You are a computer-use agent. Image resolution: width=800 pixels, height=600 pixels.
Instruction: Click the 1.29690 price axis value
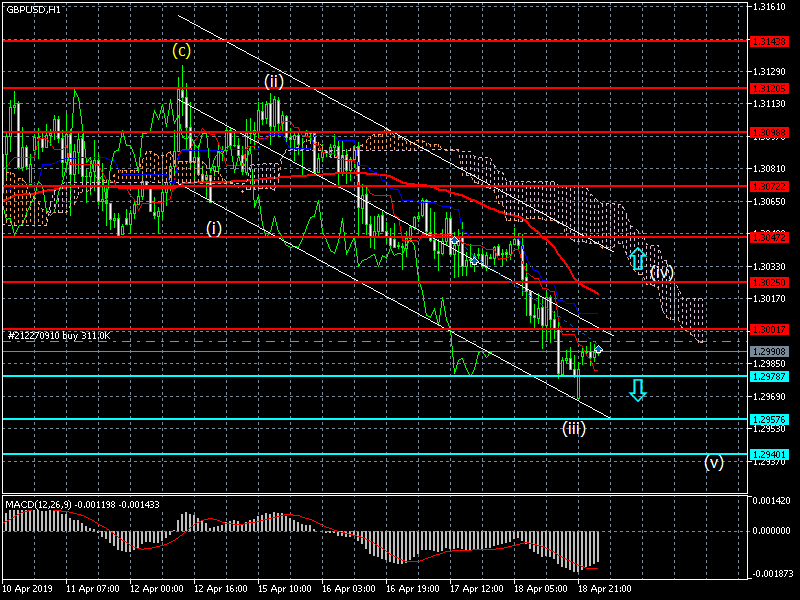(769, 396)
